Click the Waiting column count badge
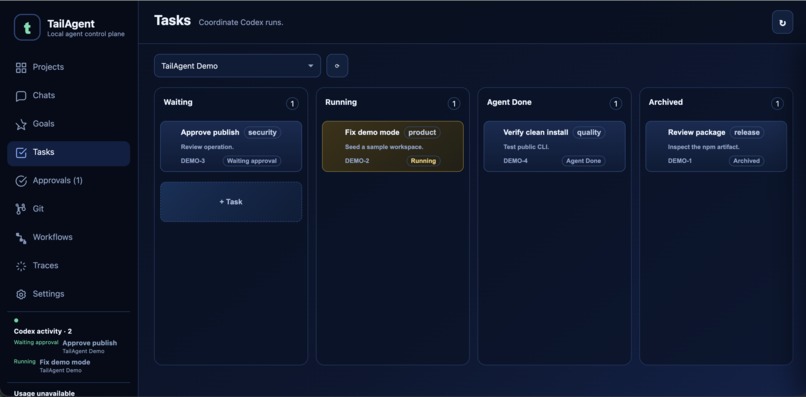This screenshot has width=806, height=397. pos(292,104)
